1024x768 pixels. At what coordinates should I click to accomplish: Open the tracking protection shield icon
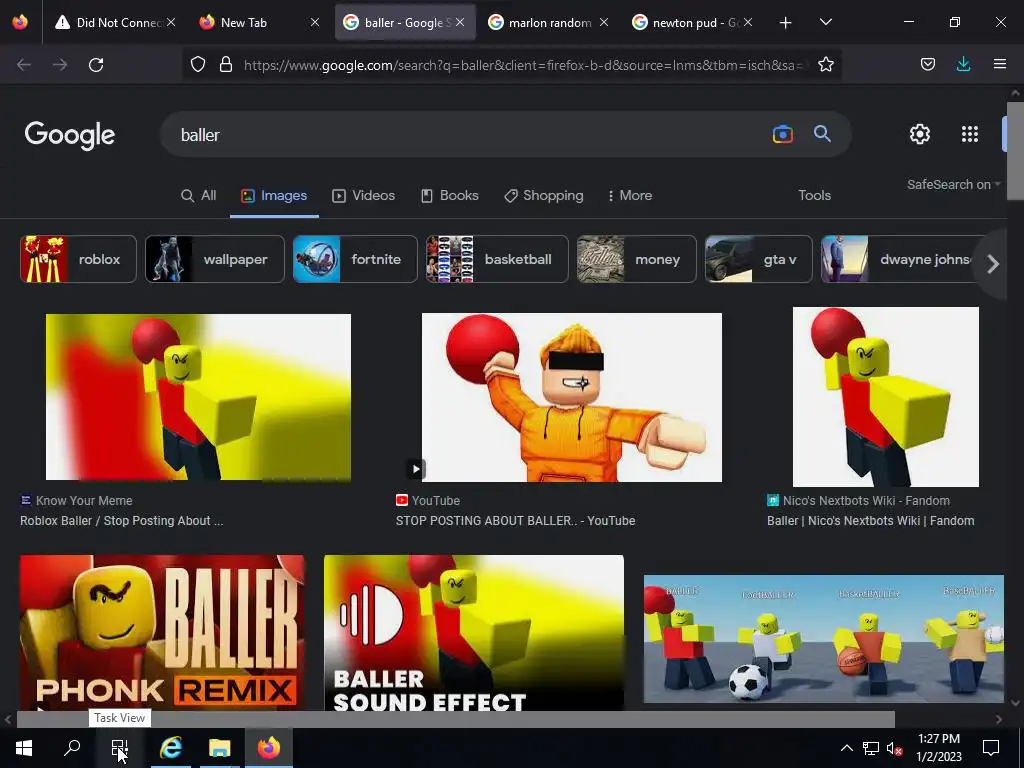tap(198, 64)
